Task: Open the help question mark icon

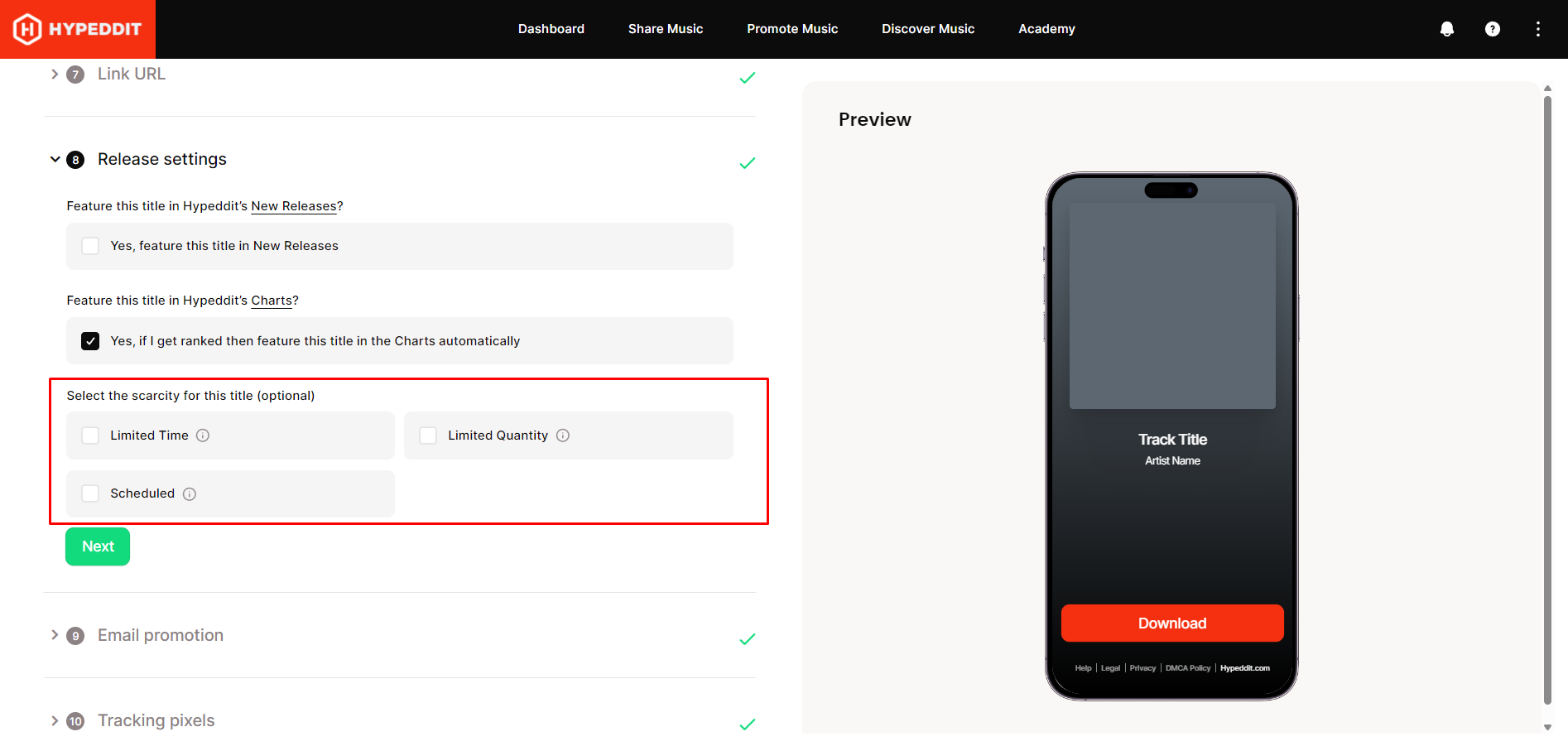Action: pos(1493,29)
